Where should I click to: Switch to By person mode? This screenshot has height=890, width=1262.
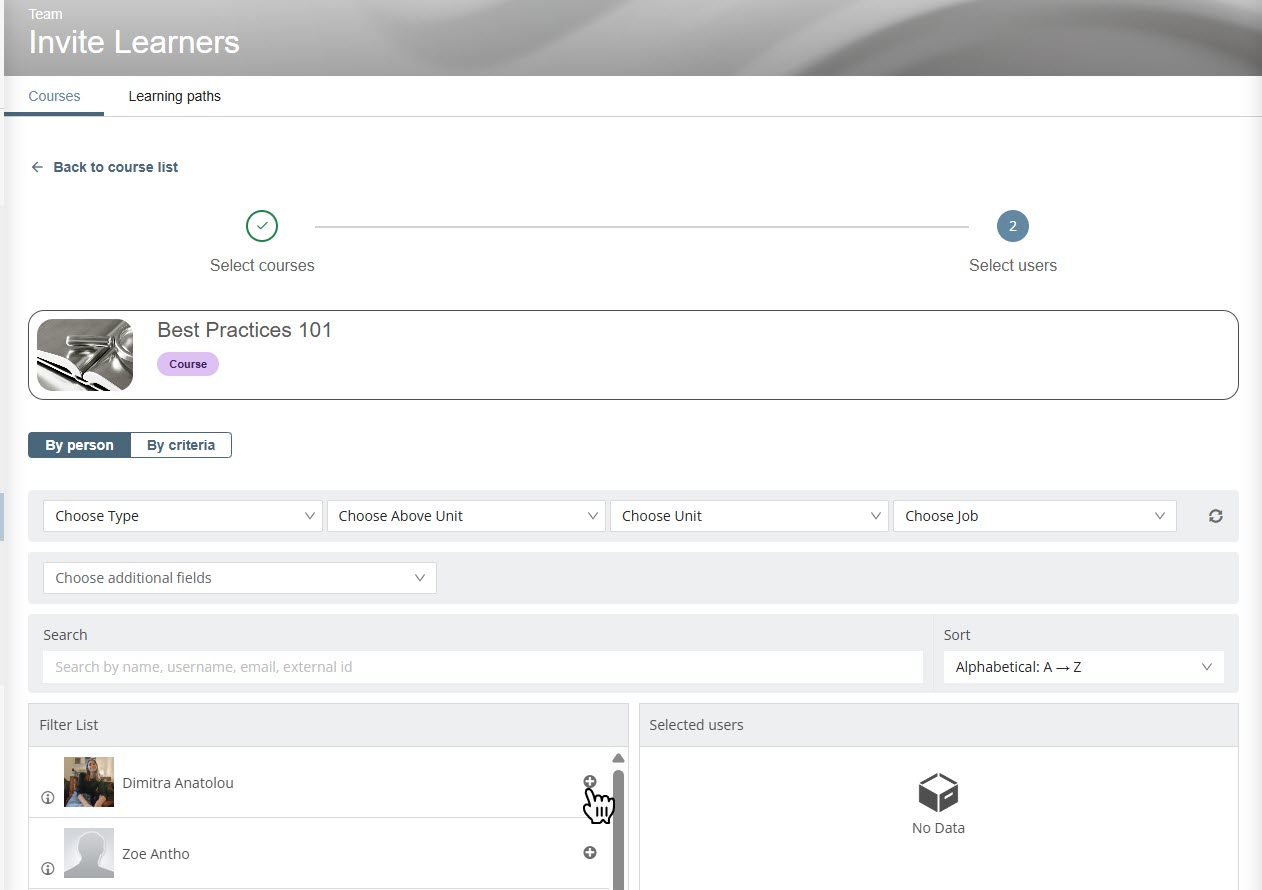click(x=79, y=445)
